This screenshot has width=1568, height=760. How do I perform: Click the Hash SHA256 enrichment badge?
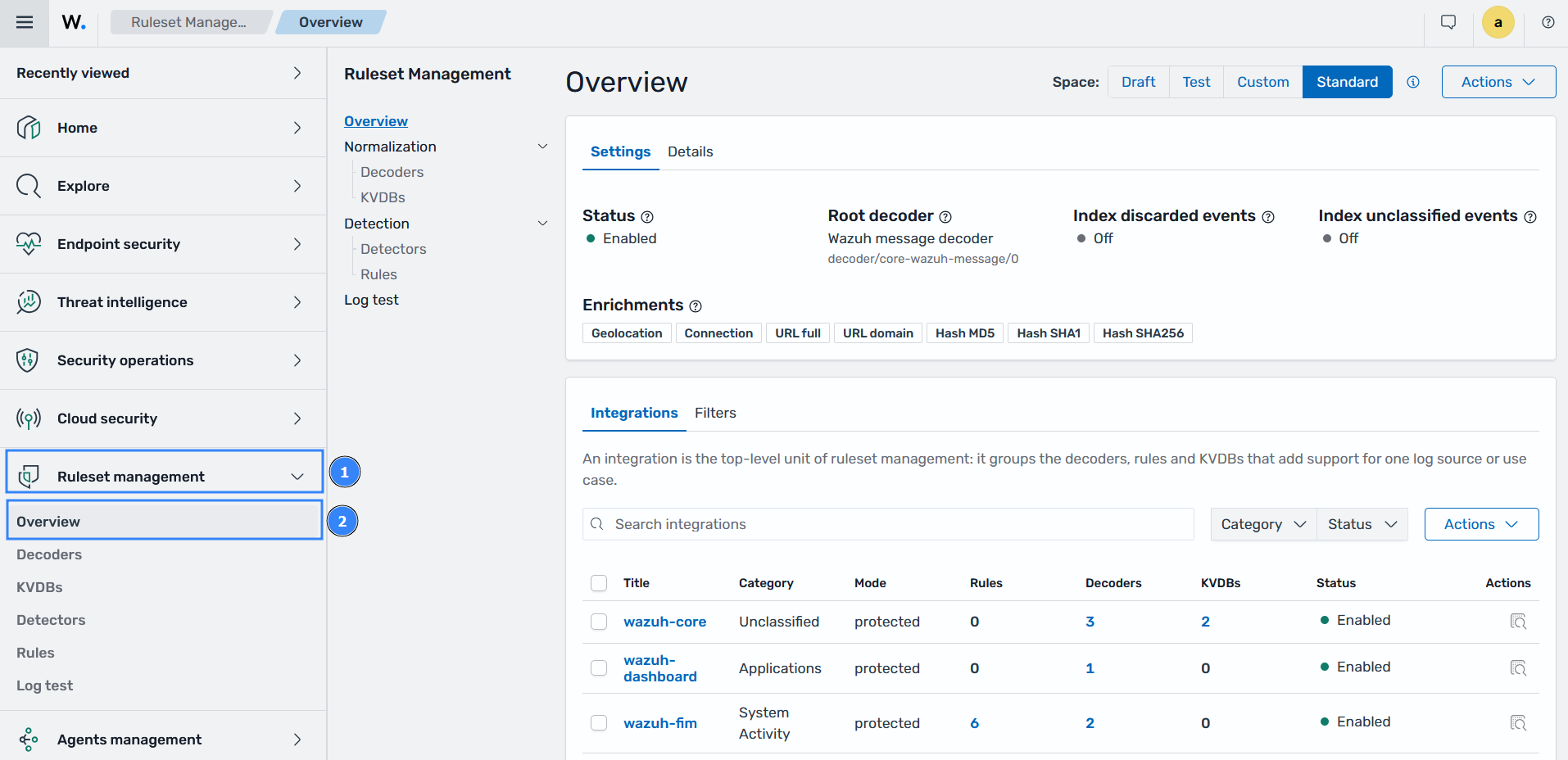1143,333
